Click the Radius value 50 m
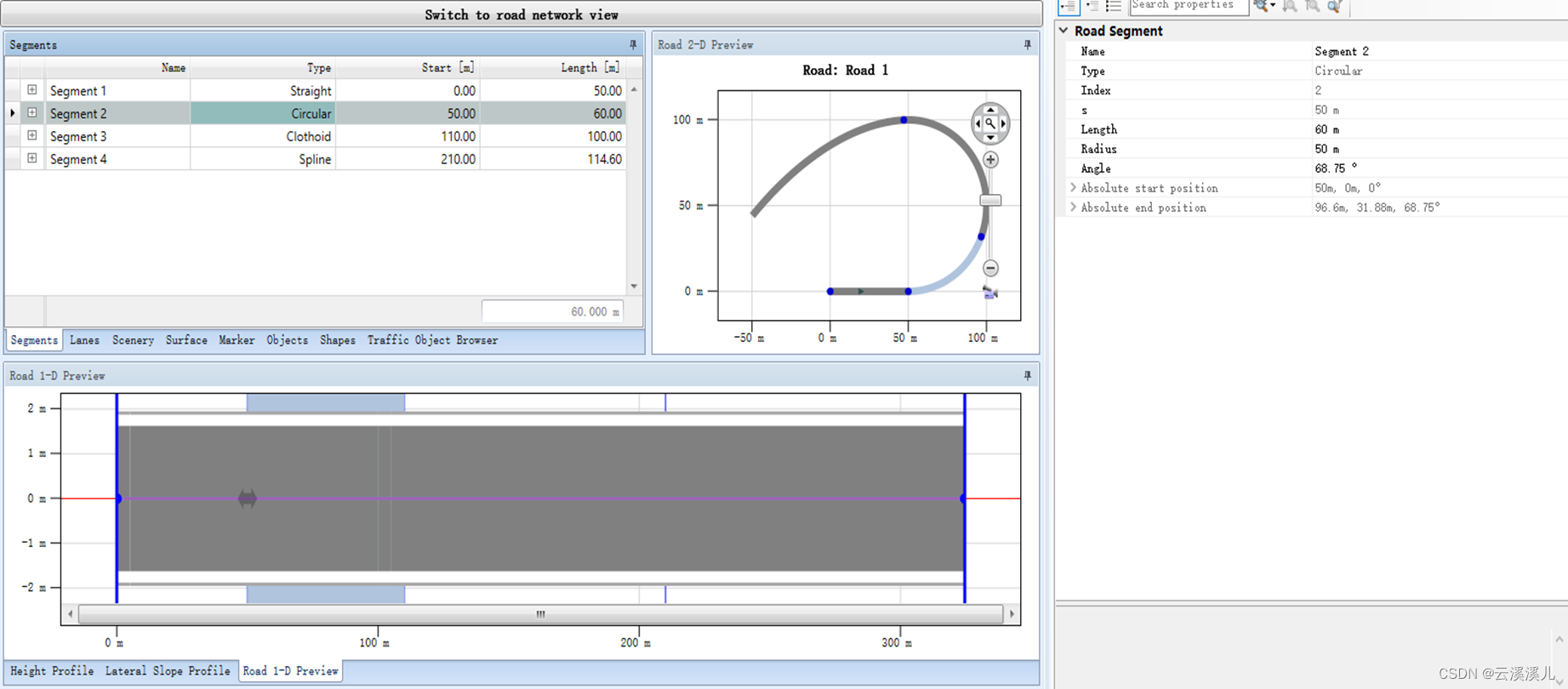The image size is (1568, 689). tap(1326, 149)
